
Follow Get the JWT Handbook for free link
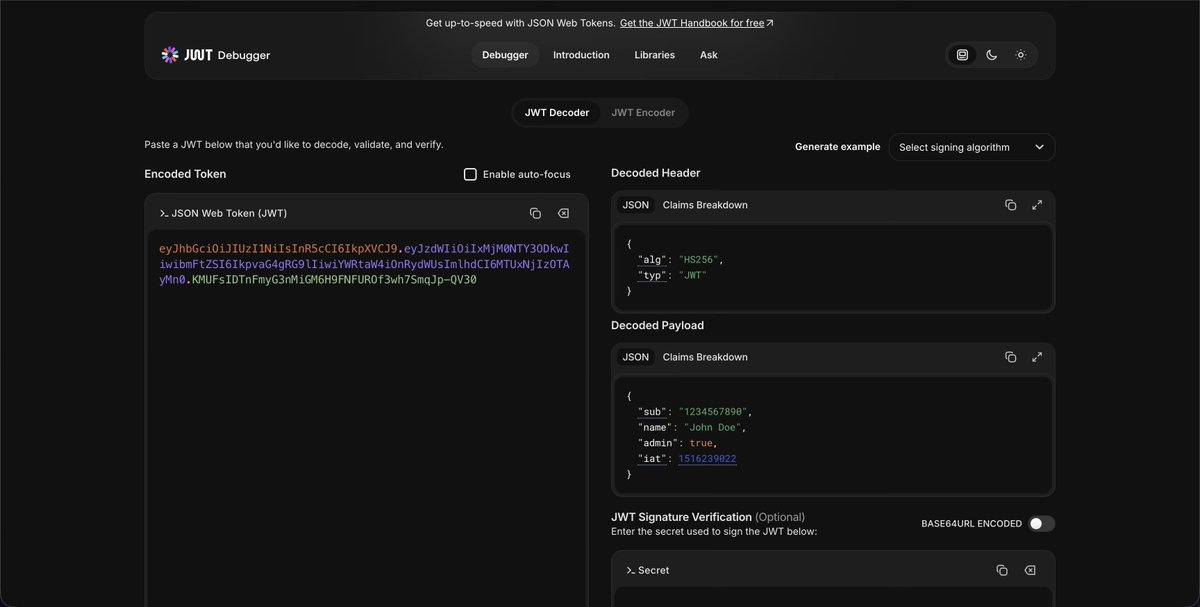coord(697,23)
